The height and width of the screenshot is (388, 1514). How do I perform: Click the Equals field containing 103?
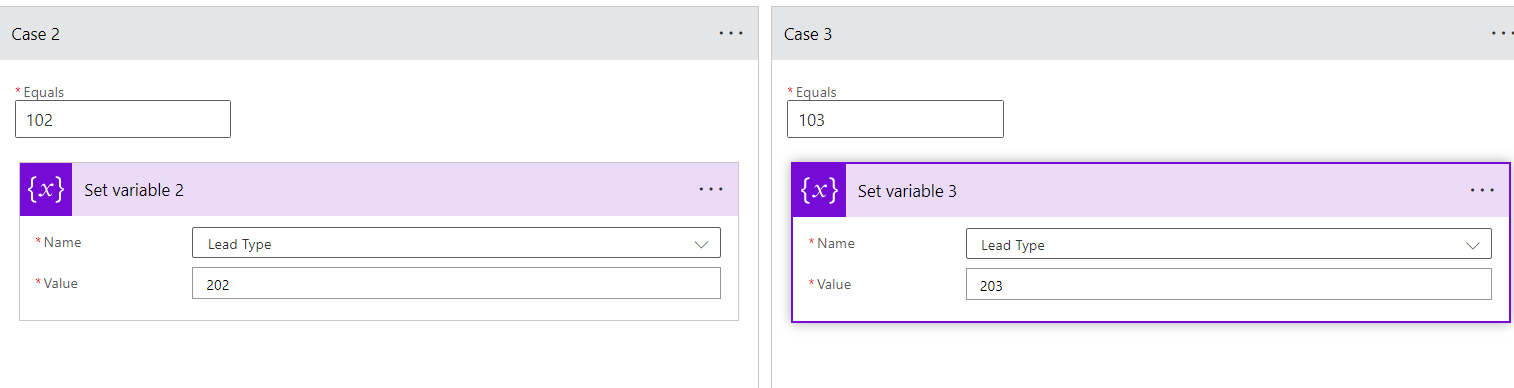point(895,119)
